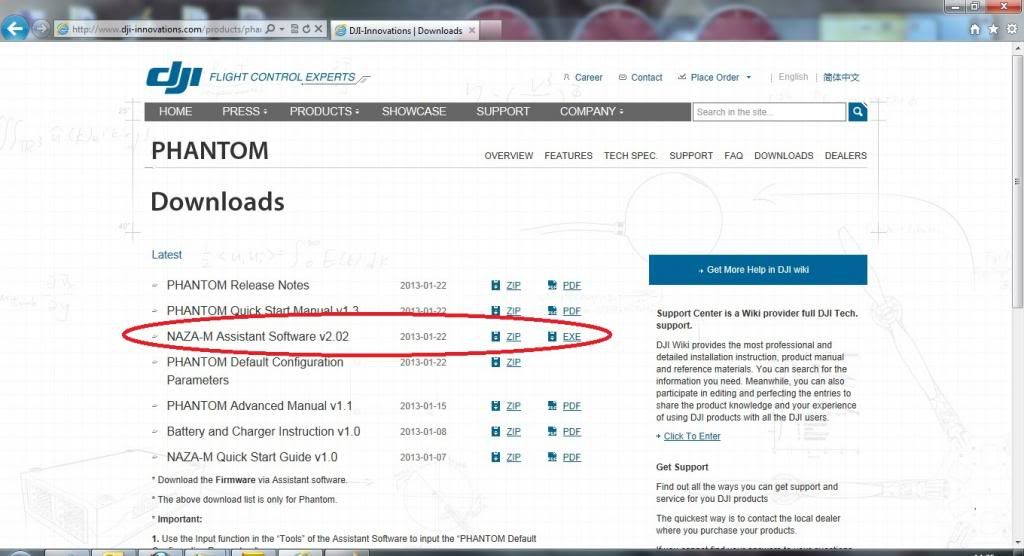1024x556 pixels.
Task: Click the browser Back arrow button
Action: (x=15, y=28)
